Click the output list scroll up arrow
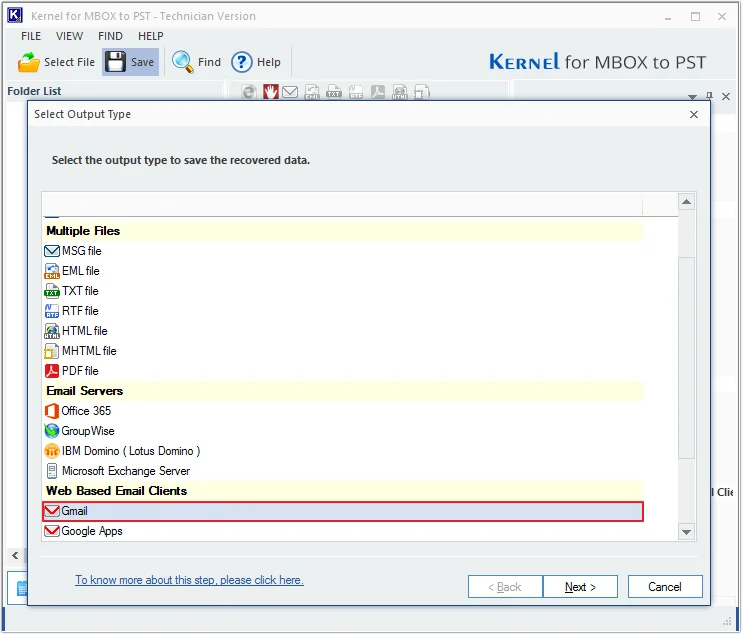This screenshot has width=743, height=635. click(686, 202)
